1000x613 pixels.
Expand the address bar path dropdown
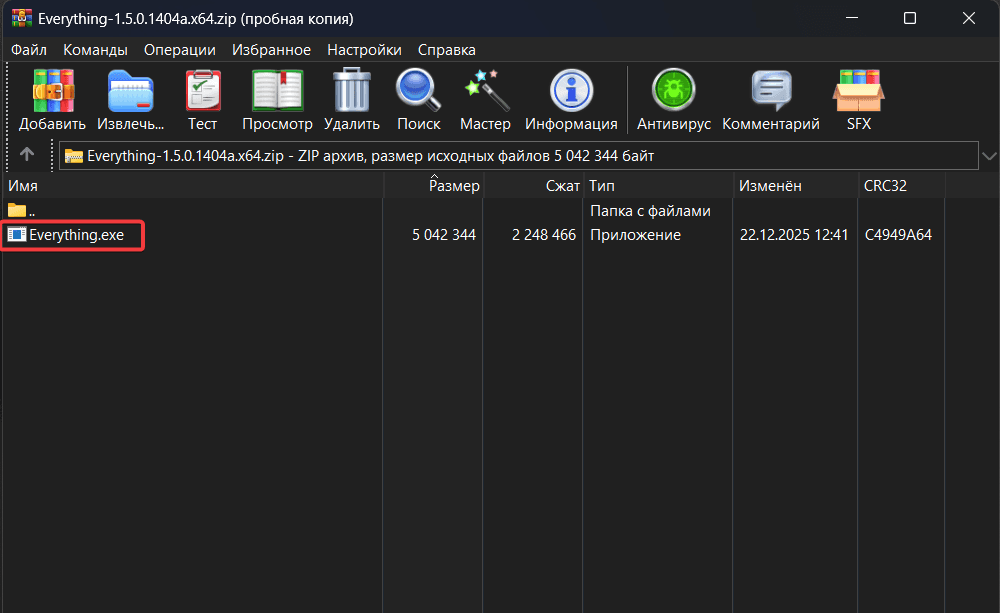(989, 156)
